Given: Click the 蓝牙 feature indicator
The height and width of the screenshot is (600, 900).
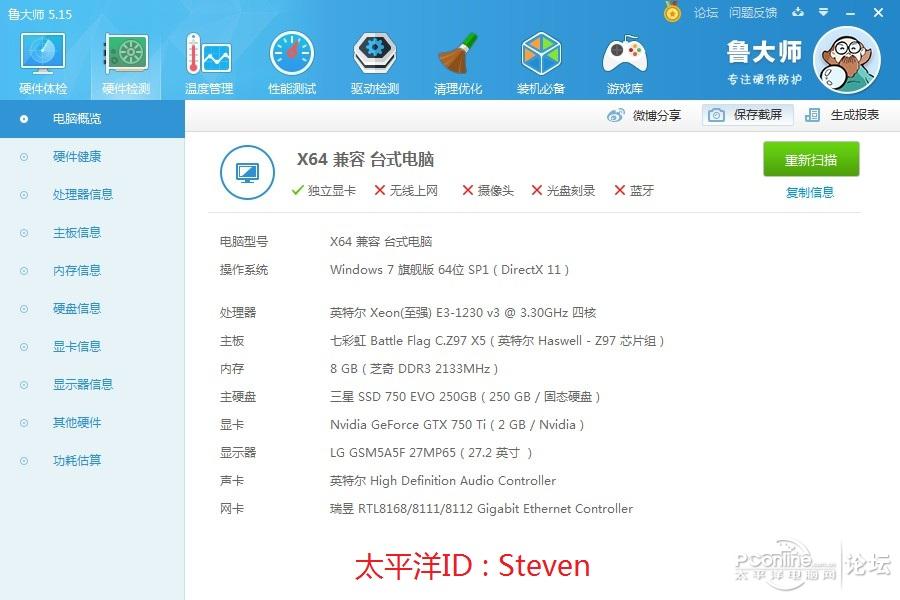Looking at the screenshot, I should coord(634,191).
